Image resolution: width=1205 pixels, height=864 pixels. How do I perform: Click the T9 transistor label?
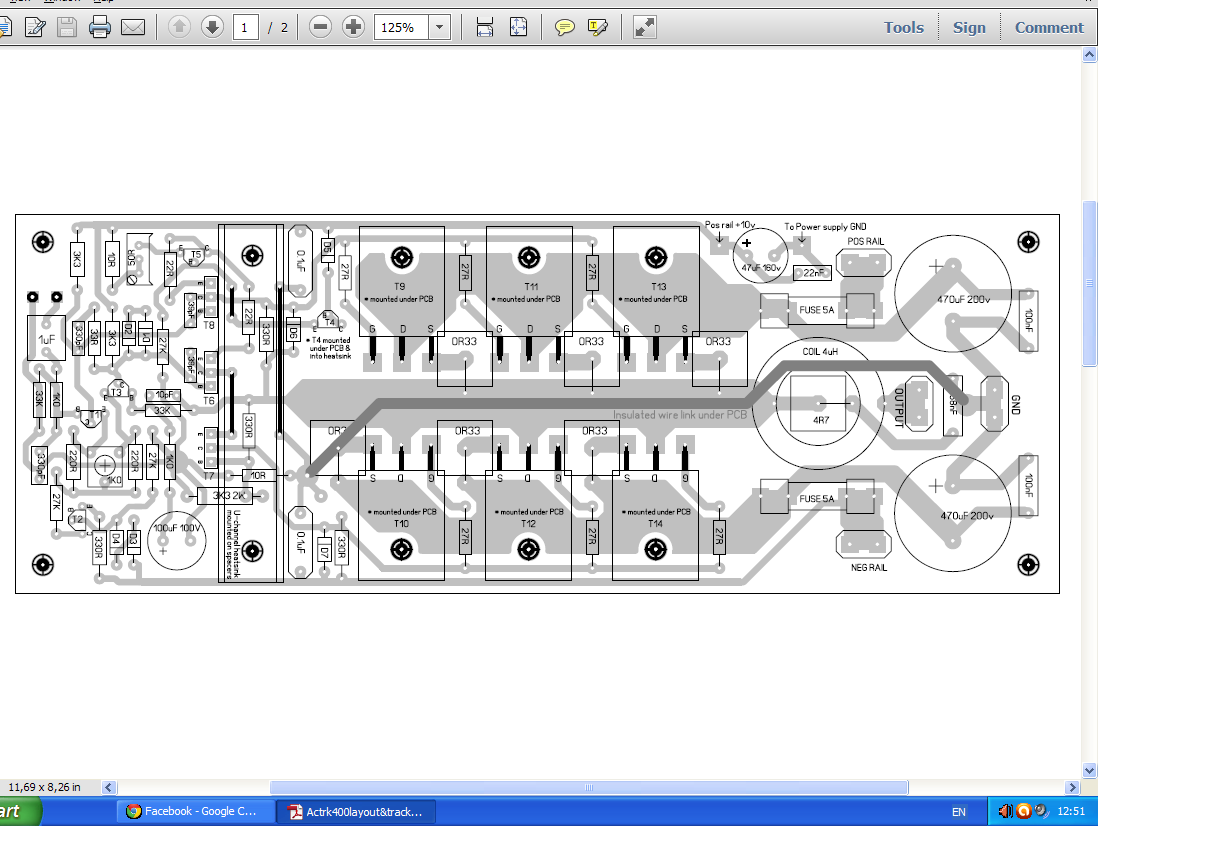[x=399, y=287]
